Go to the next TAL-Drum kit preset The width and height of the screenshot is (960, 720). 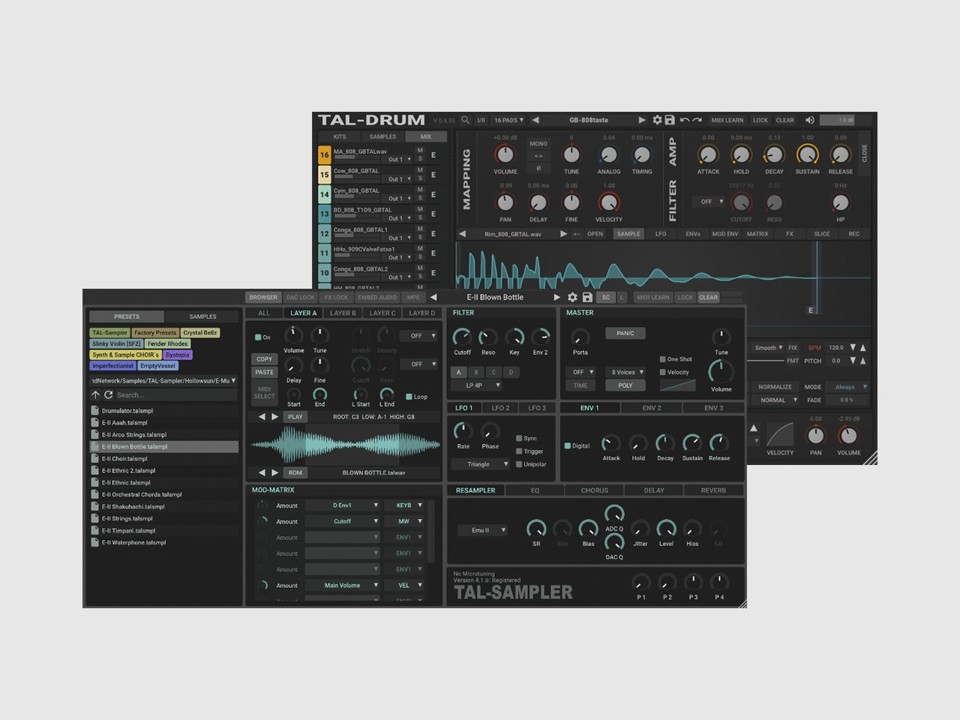[x=642, y=120]
